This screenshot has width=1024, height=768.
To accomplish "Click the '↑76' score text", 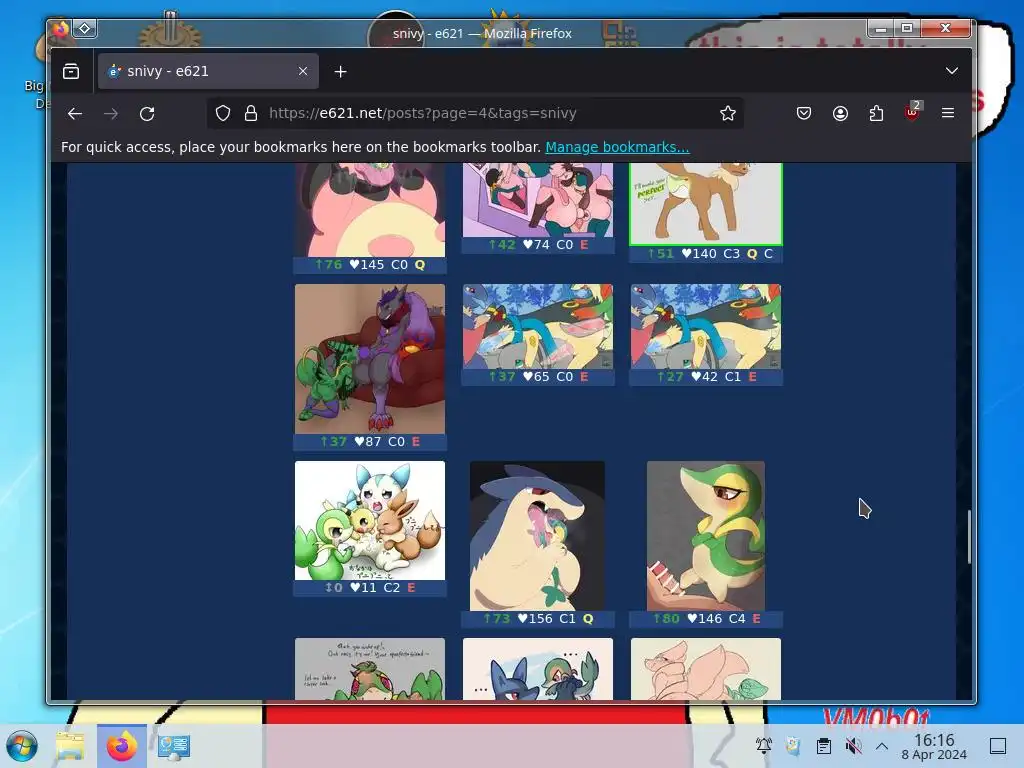I will [328, 264].
